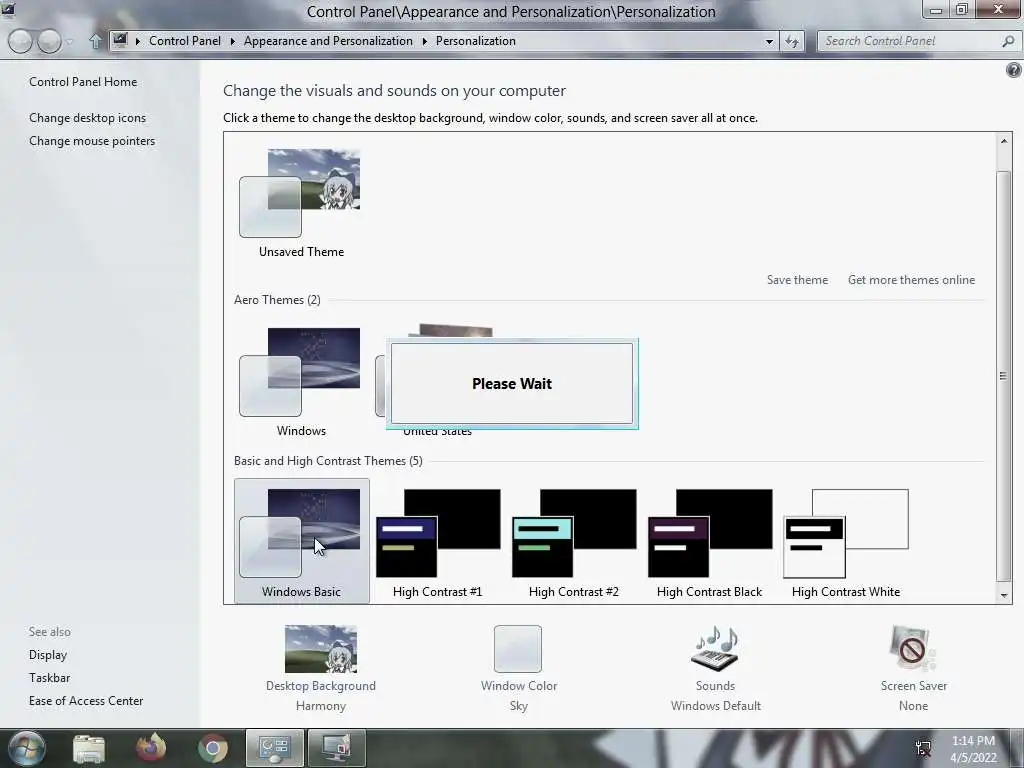Click the Save theme link
Image resolution: width=1024 pixels, height=768 pixels.
tap(797, 280)
